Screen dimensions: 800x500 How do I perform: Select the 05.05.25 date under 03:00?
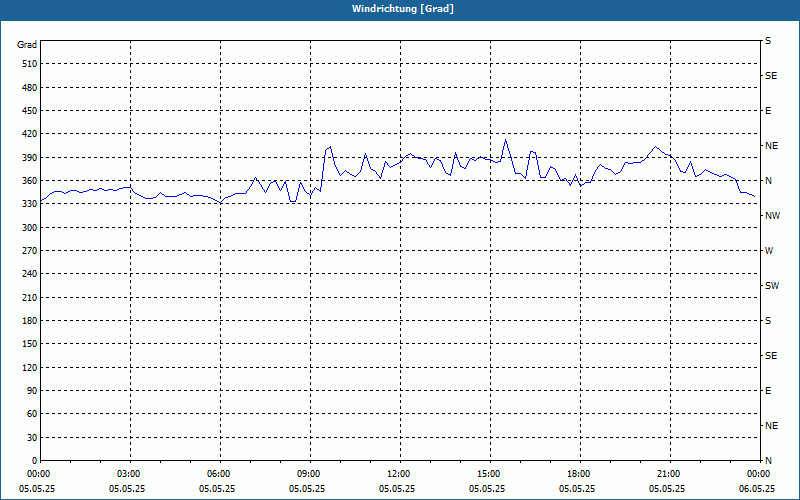[127, 488]
